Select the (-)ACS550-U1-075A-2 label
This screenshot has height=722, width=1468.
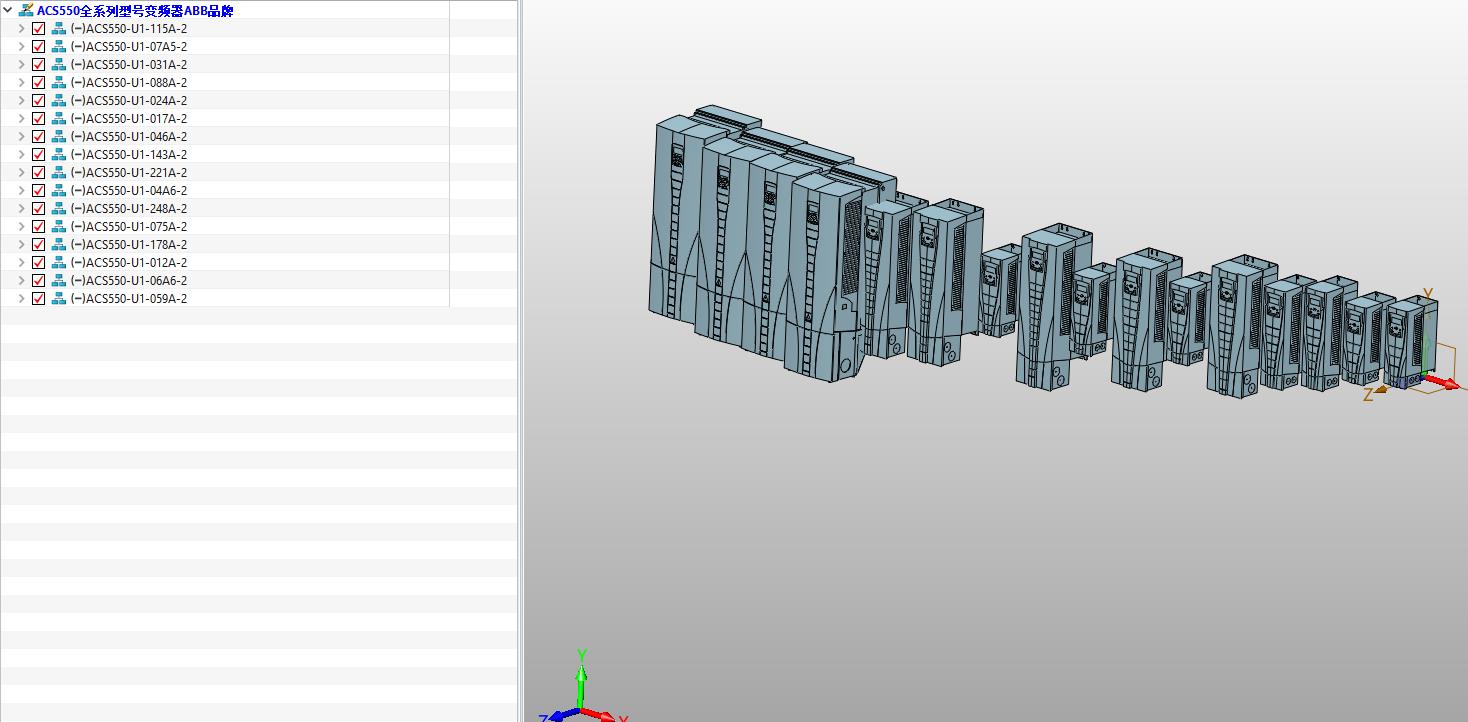129,227
